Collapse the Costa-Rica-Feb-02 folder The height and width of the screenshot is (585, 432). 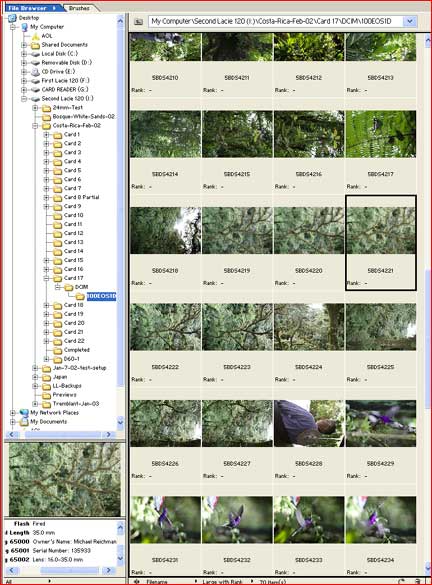[35, 126]
